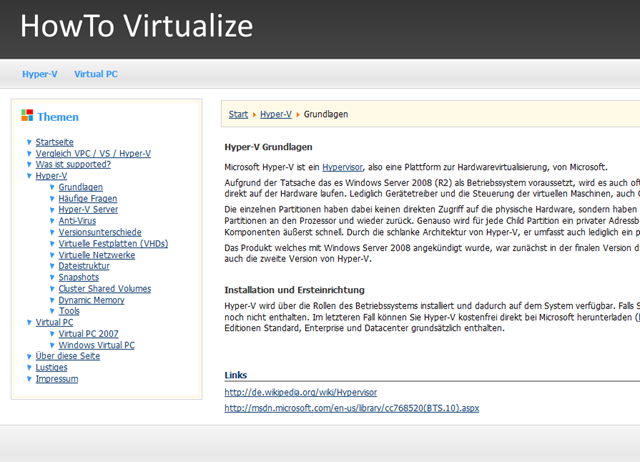Go to Dynamic Memory sidebar link
The height and width of the screenshot is (462, 640).
[x=91, y=300]
